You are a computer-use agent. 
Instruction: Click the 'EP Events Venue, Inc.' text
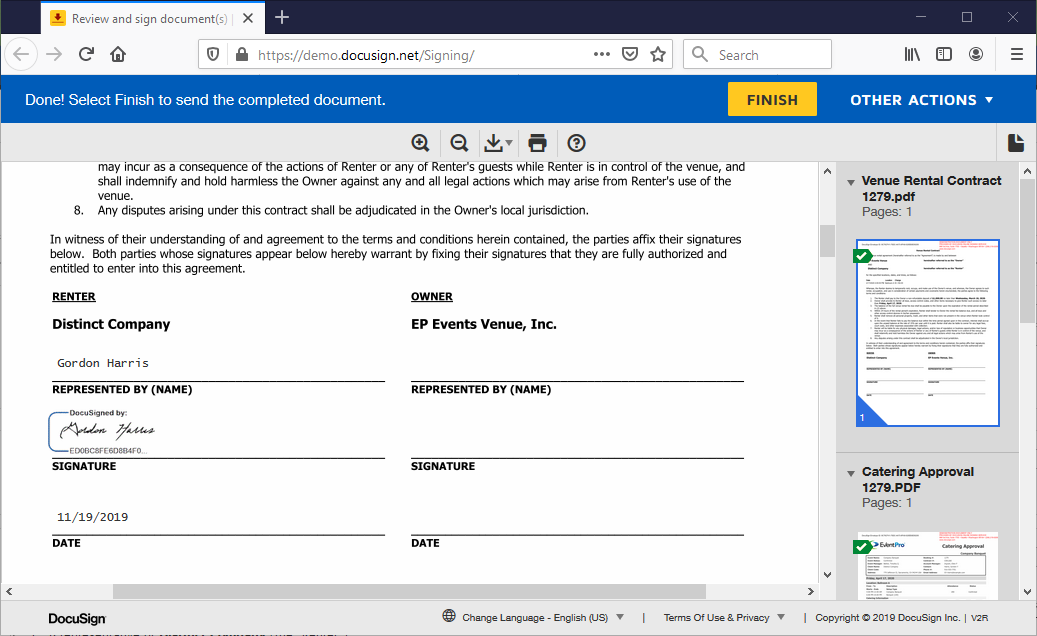pyautogui.click(x=483, y=324)
